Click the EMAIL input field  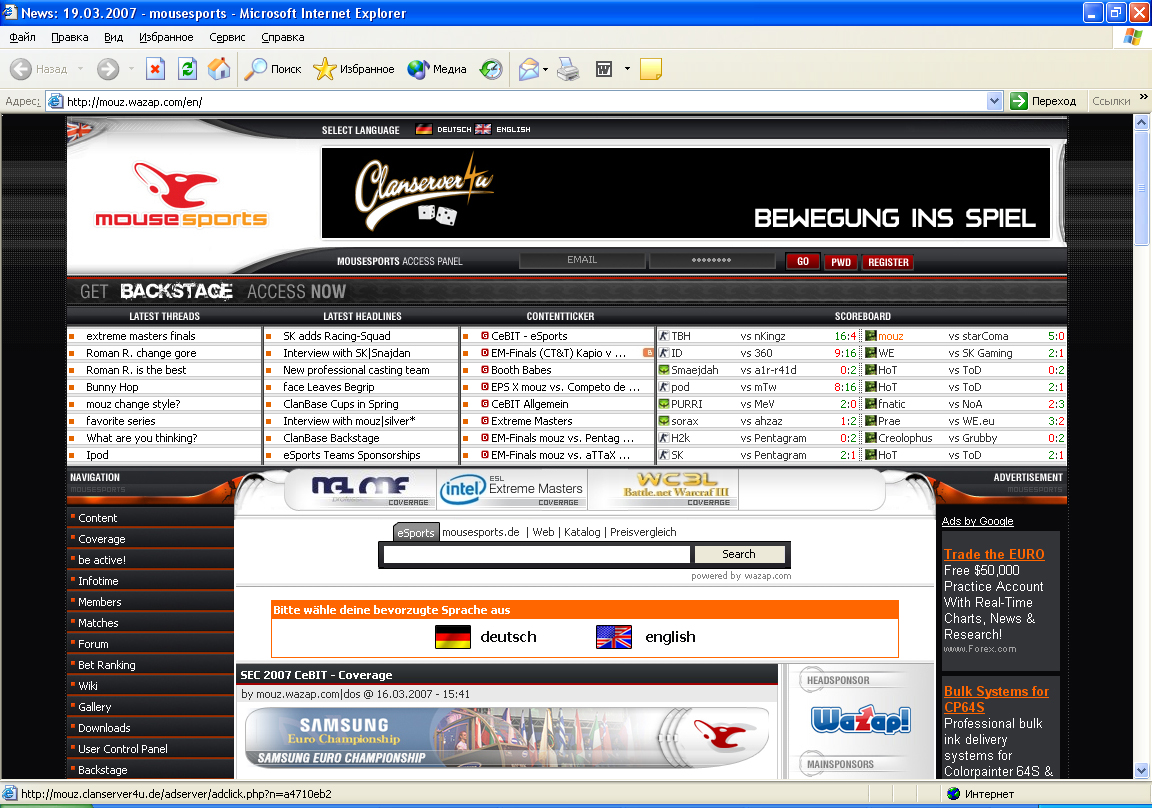tap(582, 260)
